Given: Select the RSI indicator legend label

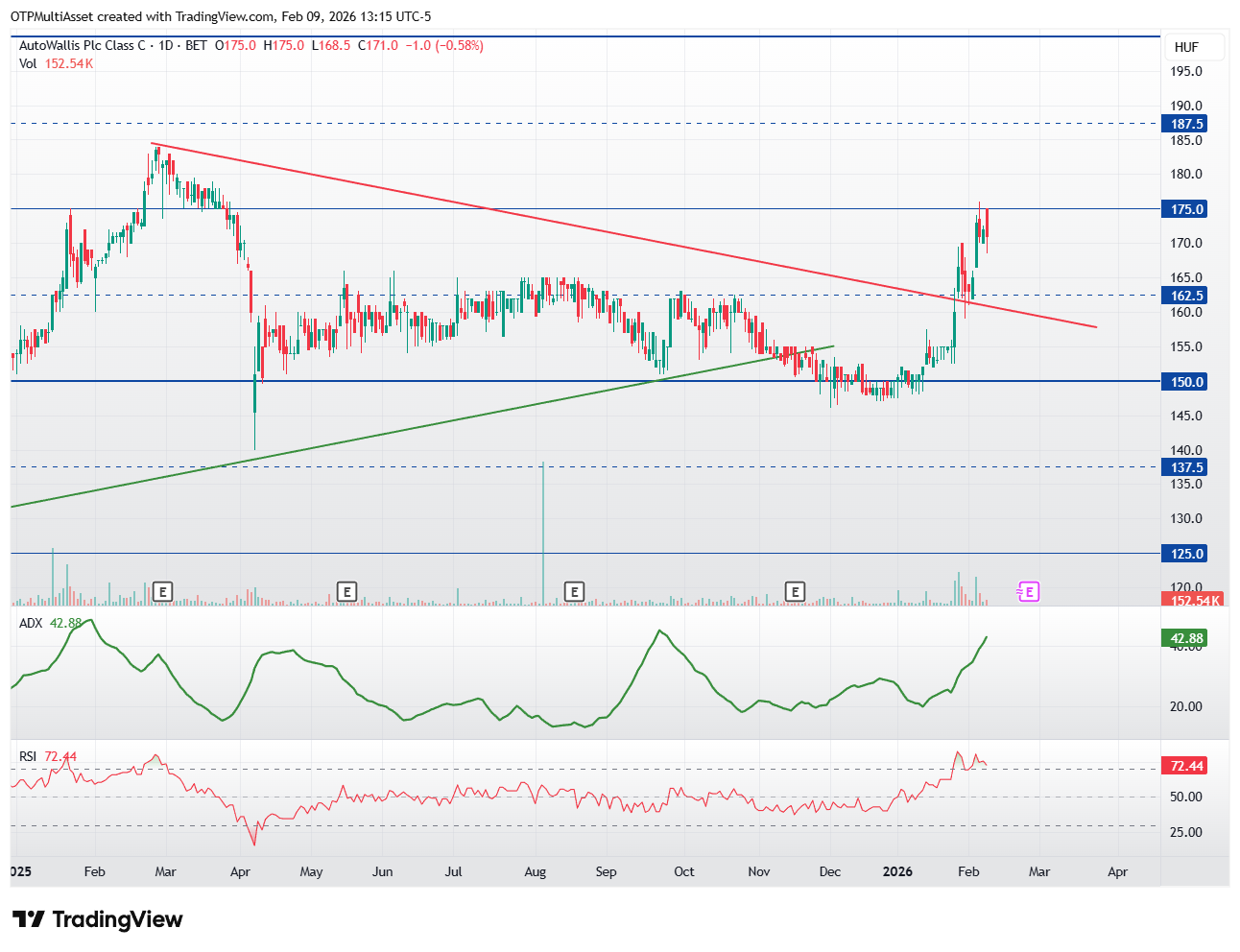Looking at the screenshot, I should click(28, 756).
